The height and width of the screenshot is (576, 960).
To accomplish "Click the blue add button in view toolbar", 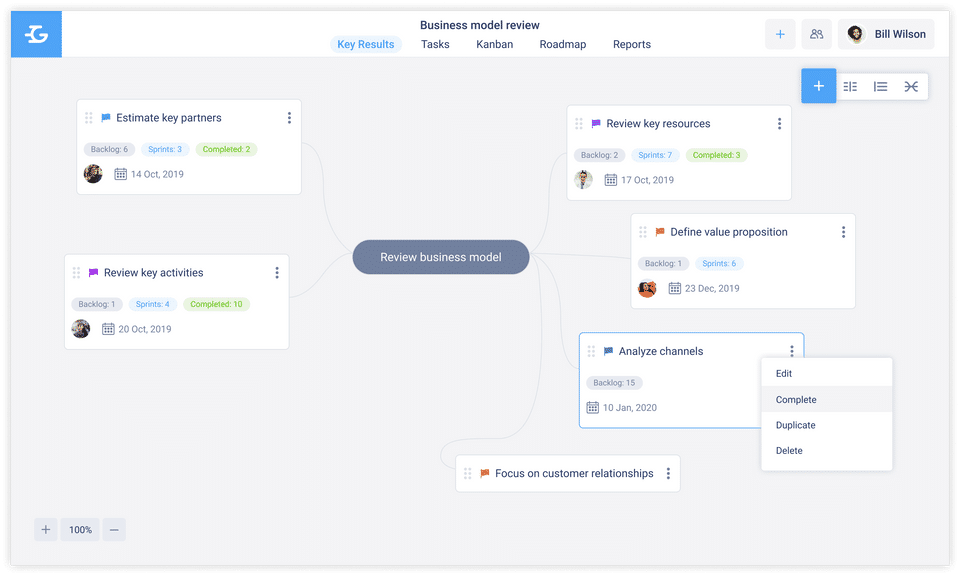I will 818,86.
